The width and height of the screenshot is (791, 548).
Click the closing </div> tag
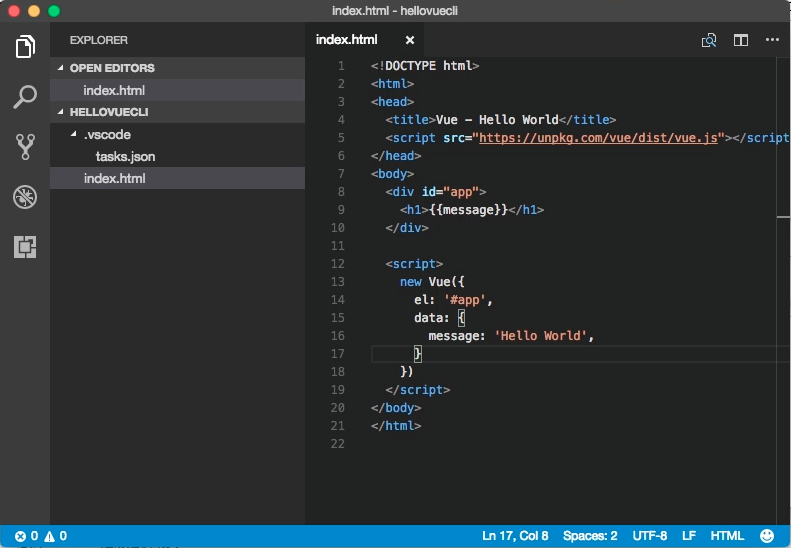(x=407, y=228)
